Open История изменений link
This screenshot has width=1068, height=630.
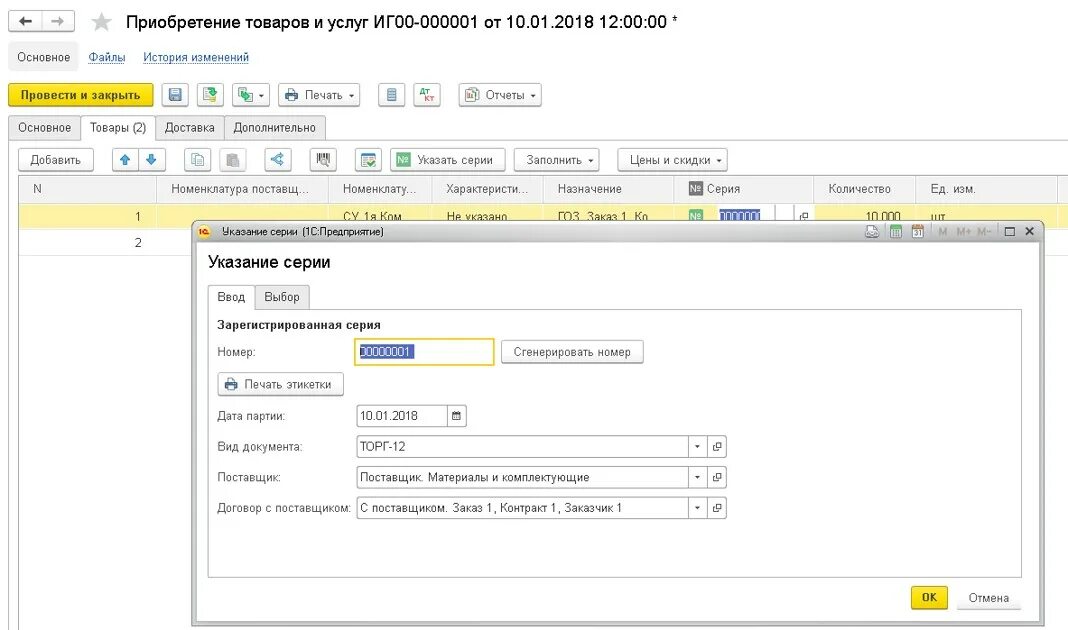(x=195, y=57)
